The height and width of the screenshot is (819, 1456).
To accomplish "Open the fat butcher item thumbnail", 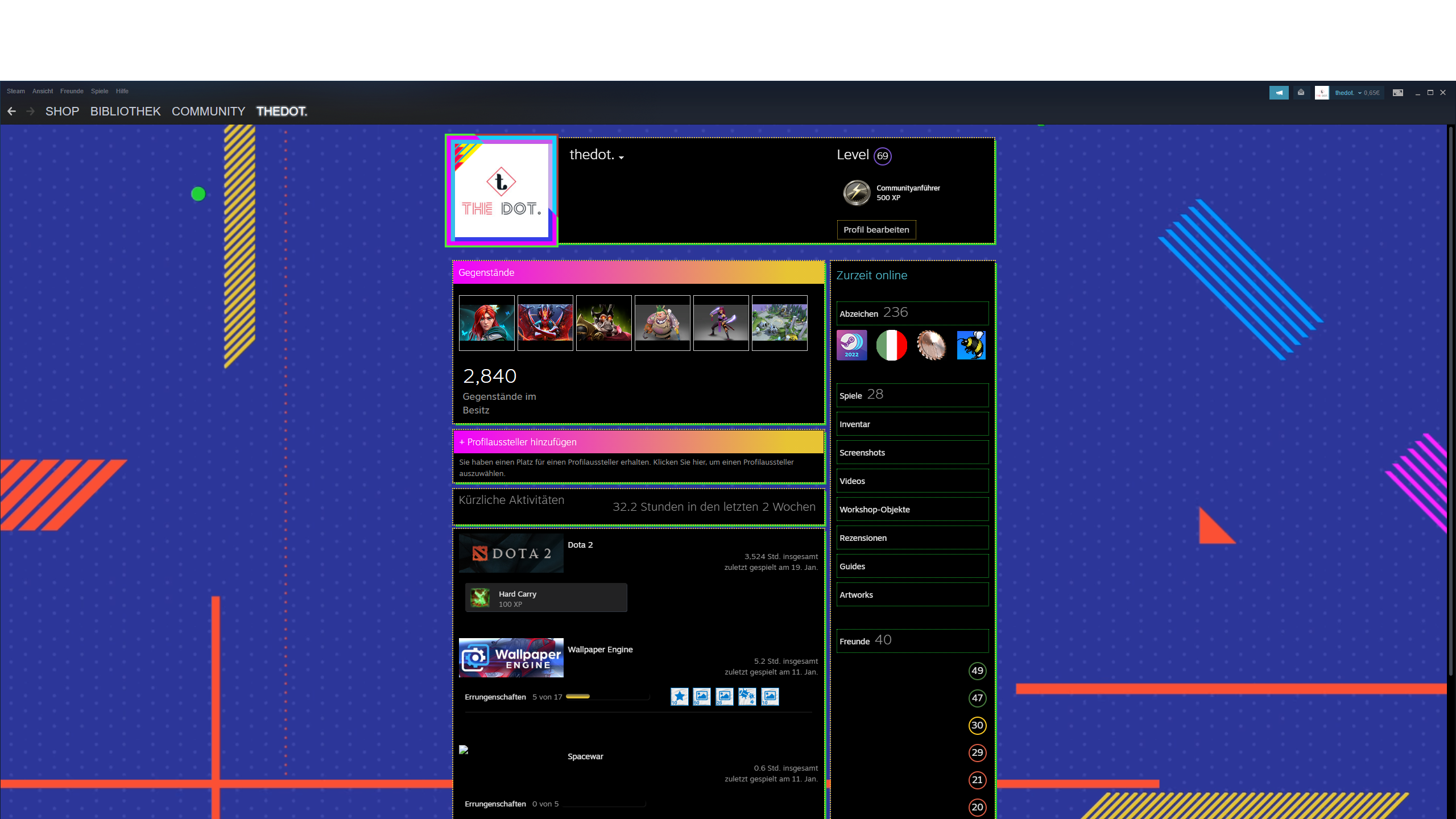I will pos(663,323).
